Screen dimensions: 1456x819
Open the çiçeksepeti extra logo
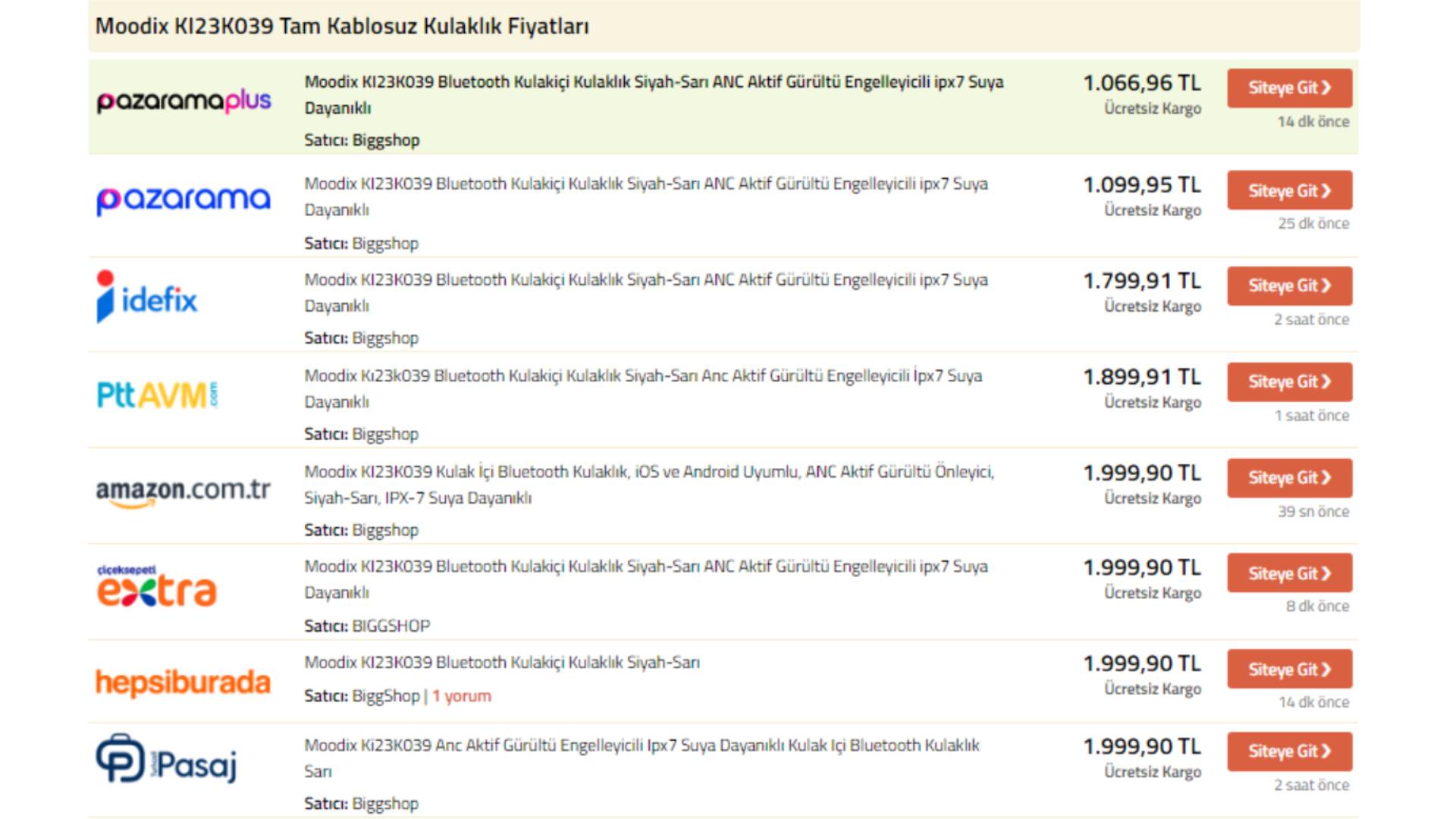pyautogui.click(x=157, y=586)
